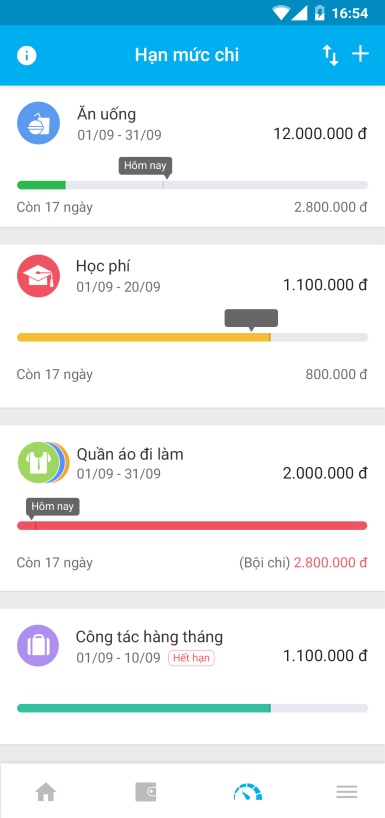Tap the Hạn mức chi header title
385x818 pixels.
pos(187,55)
